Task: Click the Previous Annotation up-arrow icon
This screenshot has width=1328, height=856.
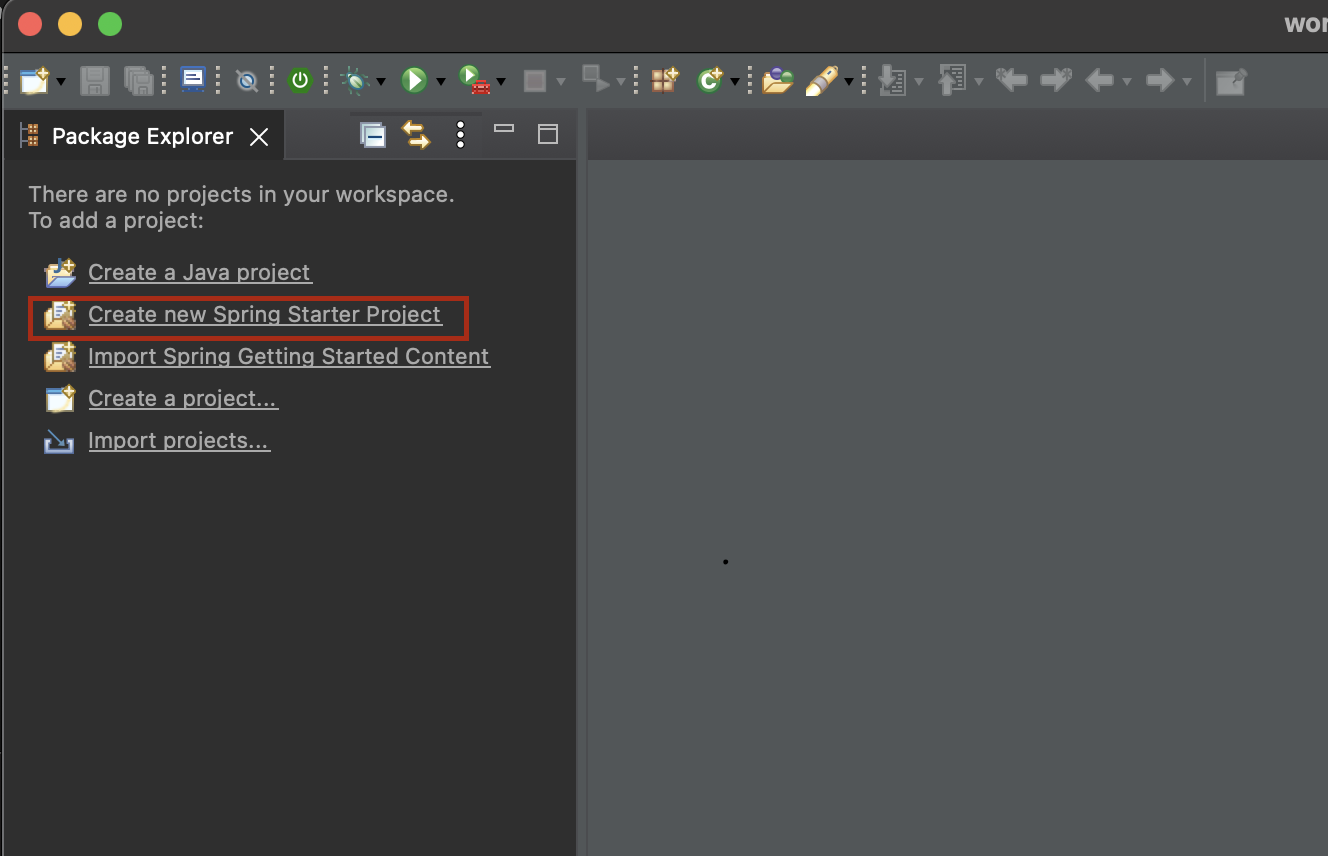Action: pos(952,80)
